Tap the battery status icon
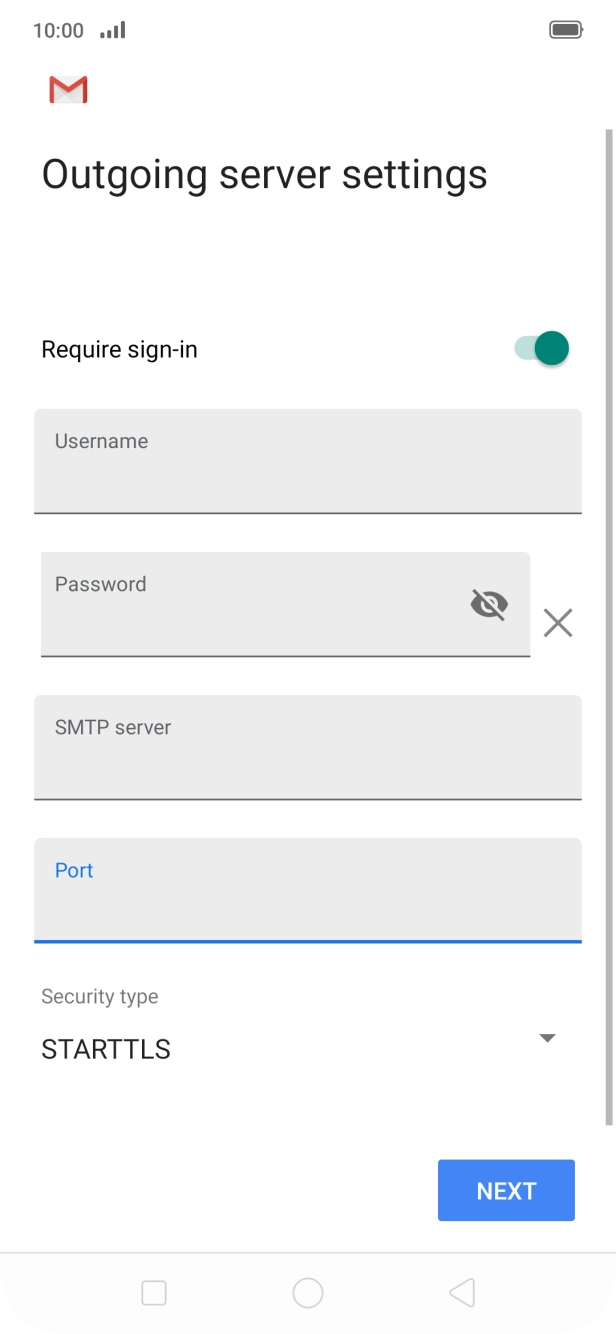 [x=566, y=30]
